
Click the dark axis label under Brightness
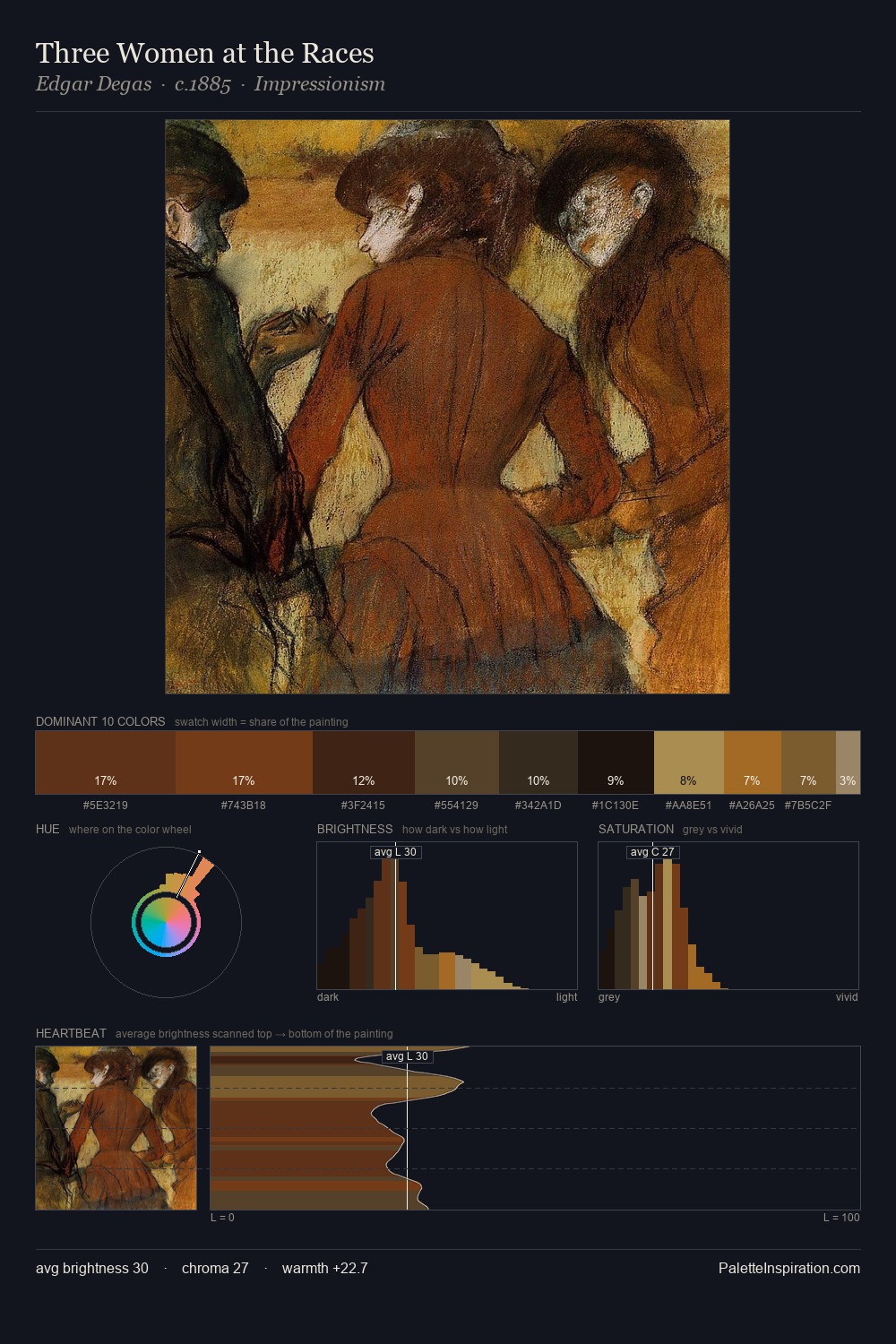(x=328, y=997)
